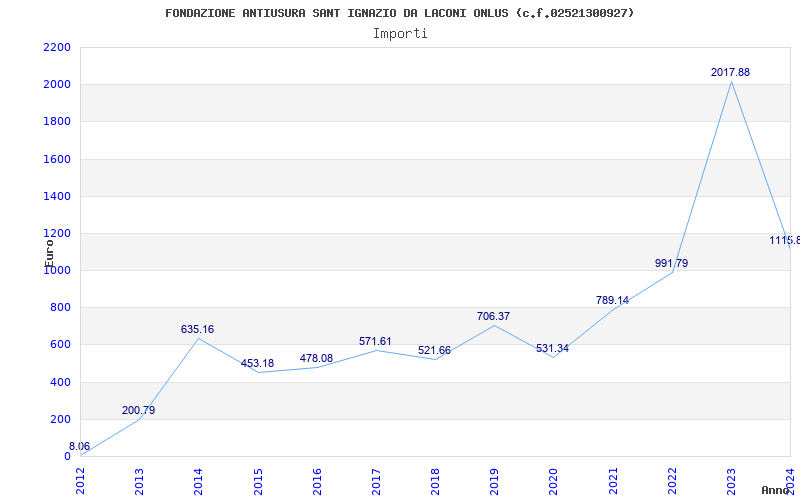
Task: Select the 2018 year tick label
Action: 434,480
